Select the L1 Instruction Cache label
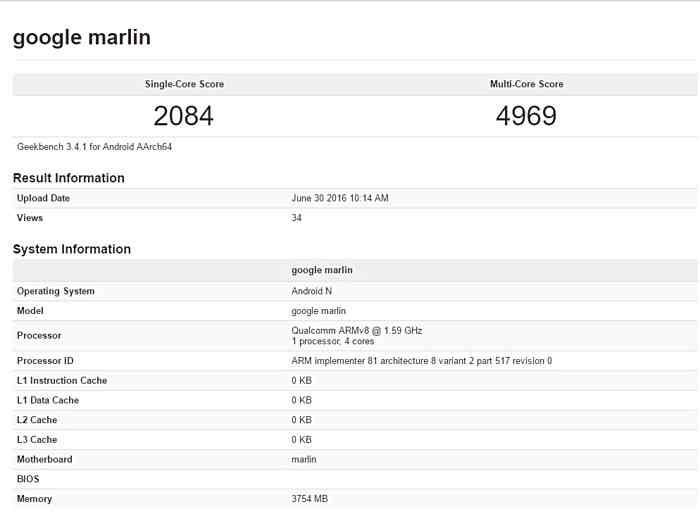This screenshot has width=700, height=514. pyautogui.click(x=62, y=380)
